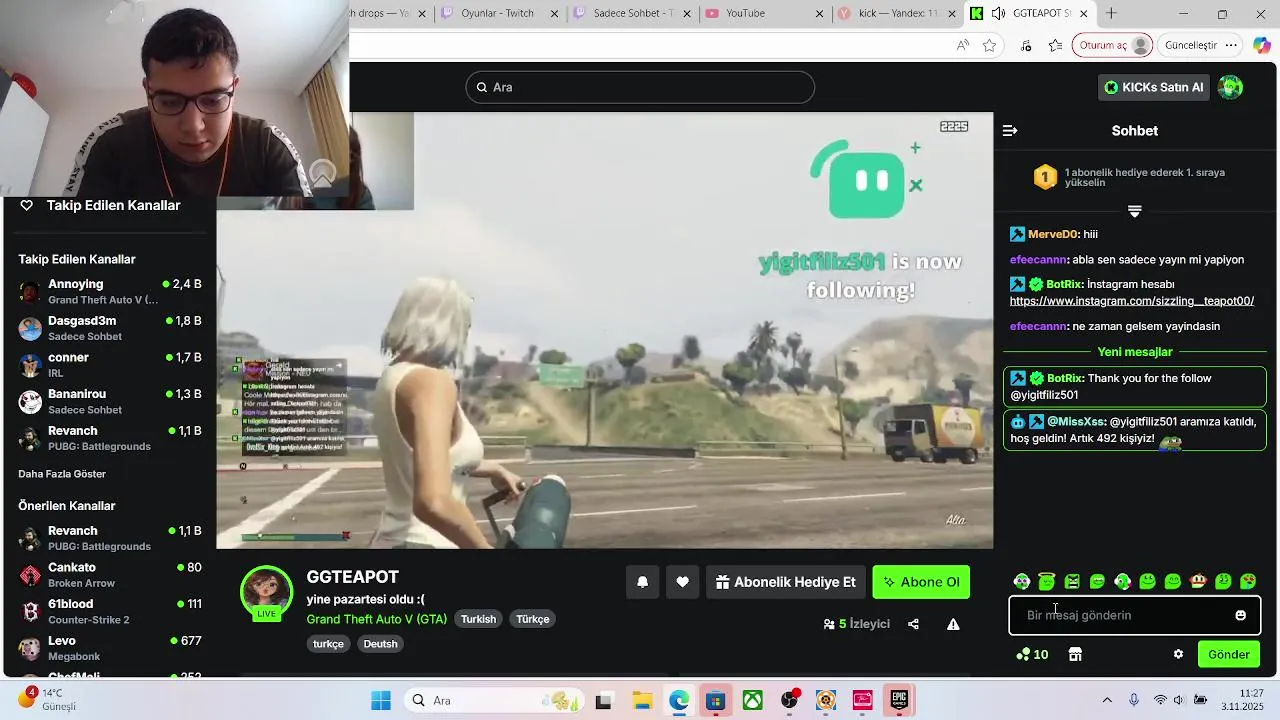This screenshot has width=1280, height=720.
Task: Collapse the chat panel with the arrow icon
Action: (x=1010, y=131)
